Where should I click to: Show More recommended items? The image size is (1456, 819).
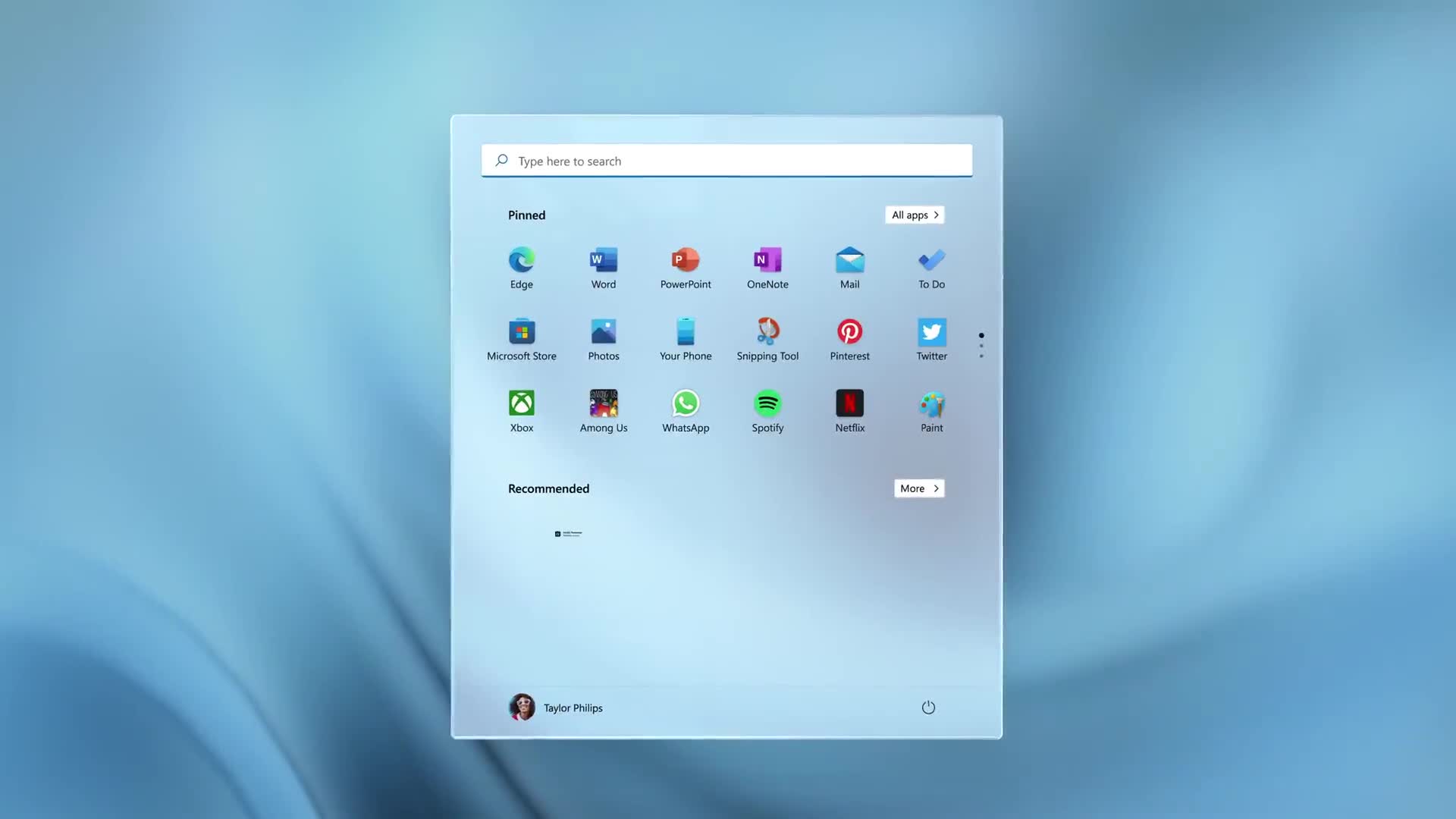[x=918, y=488]
